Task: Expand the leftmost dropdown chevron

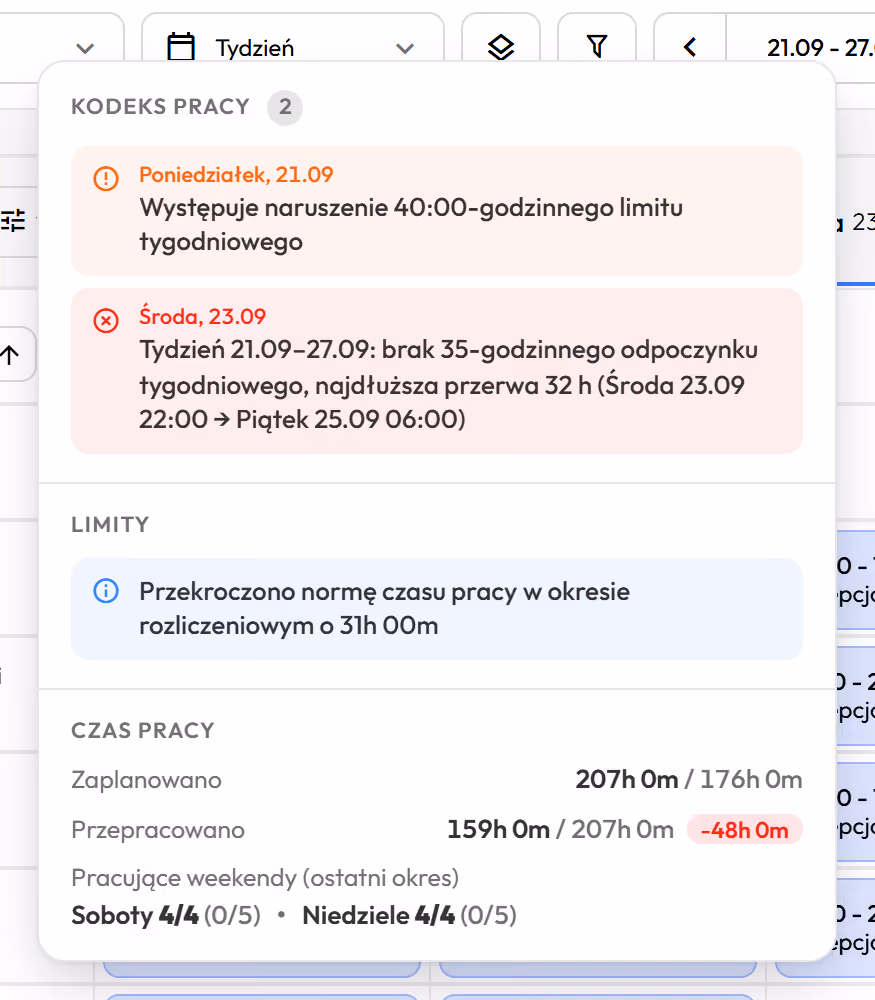Action: (x=85, y=48)
